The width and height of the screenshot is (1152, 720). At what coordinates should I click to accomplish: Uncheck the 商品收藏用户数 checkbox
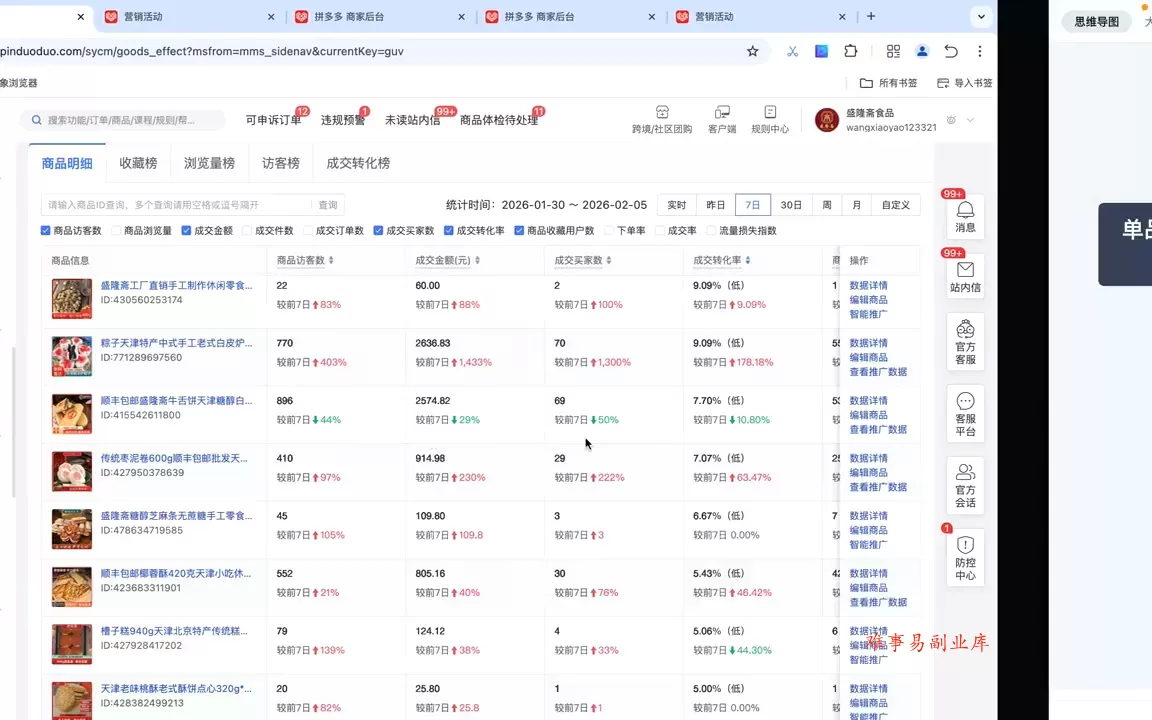tap(519, 231)
